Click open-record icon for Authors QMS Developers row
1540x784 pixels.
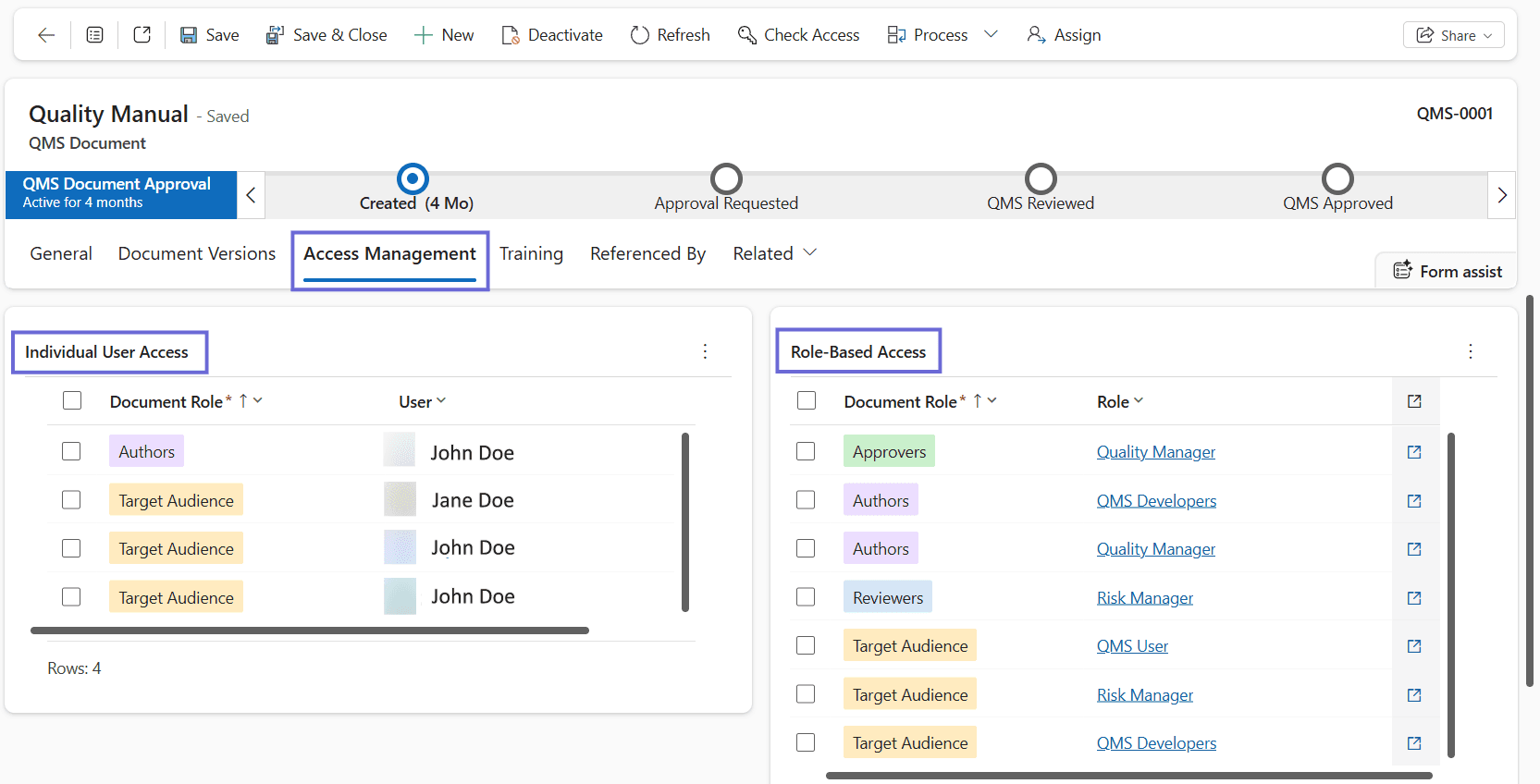1414,500
